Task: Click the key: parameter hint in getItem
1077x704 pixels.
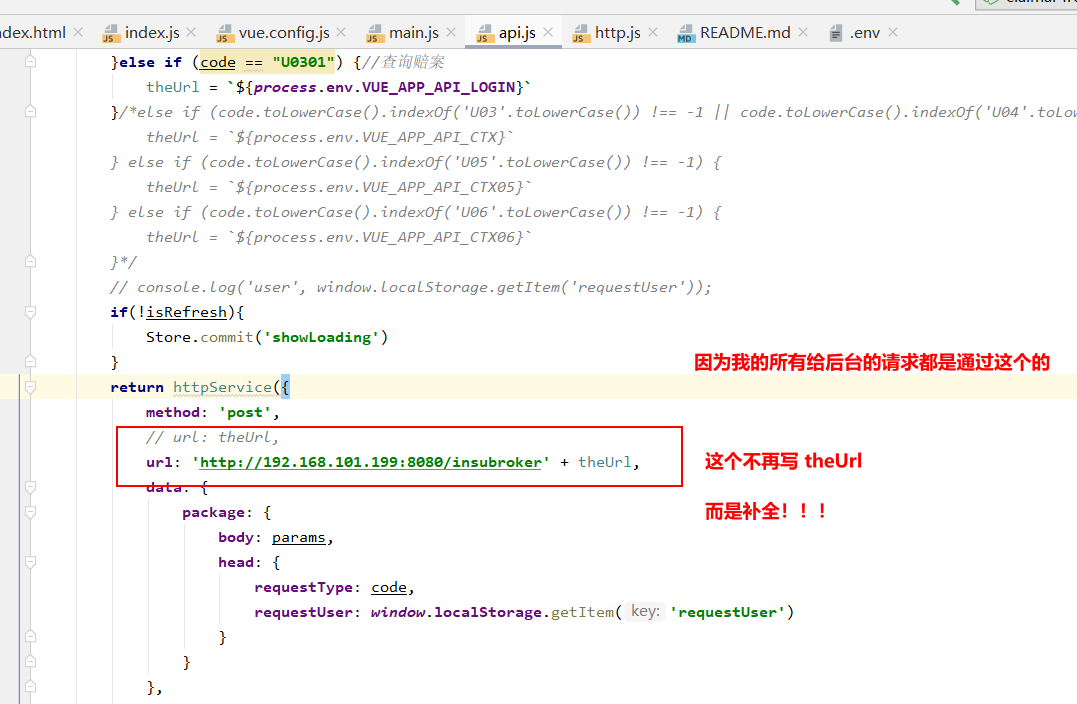Action: (646, 612)
